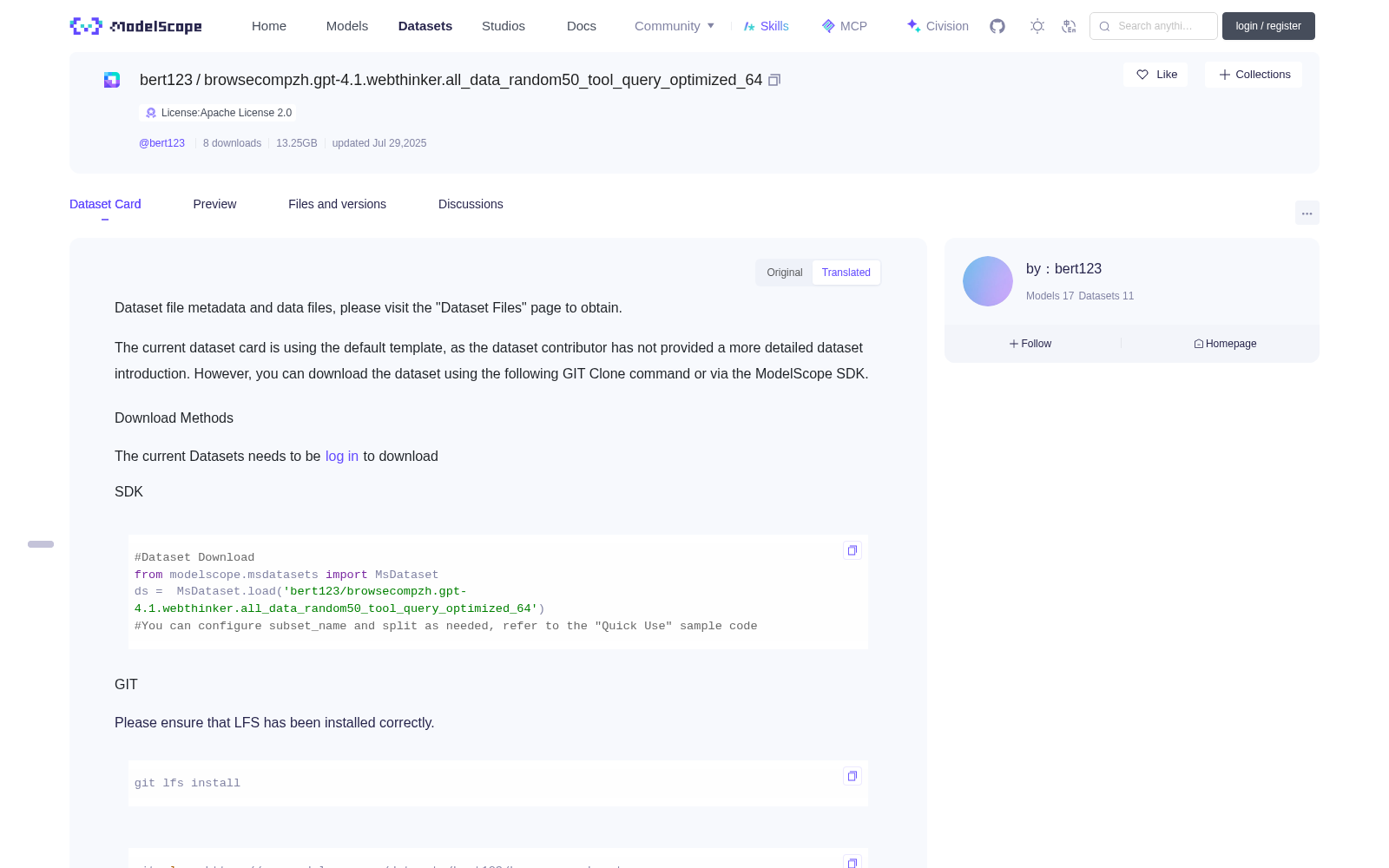The height and width of the screenshot is (868, 1389).
Task: Visit author Homepage
Action: tap(1225, 344)
